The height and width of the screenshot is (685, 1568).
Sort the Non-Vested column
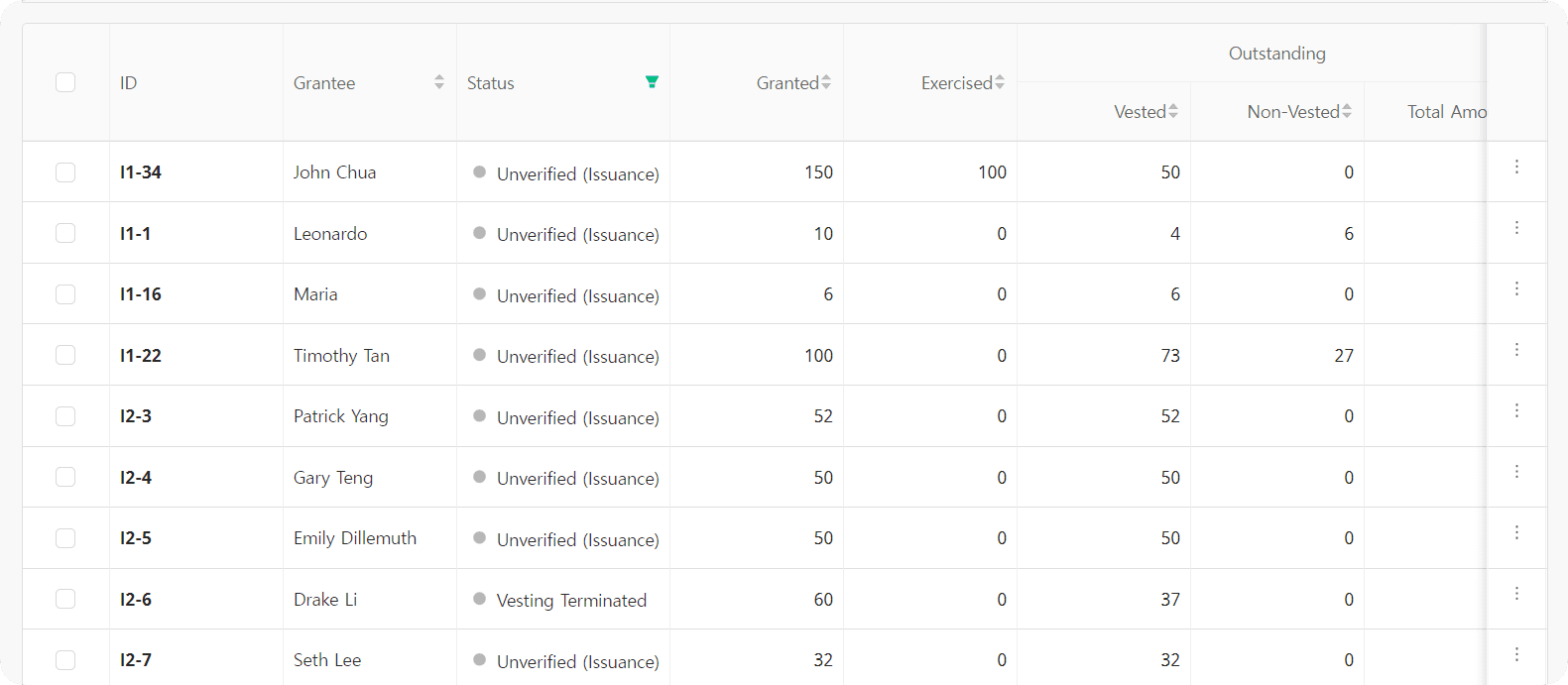1347,111
